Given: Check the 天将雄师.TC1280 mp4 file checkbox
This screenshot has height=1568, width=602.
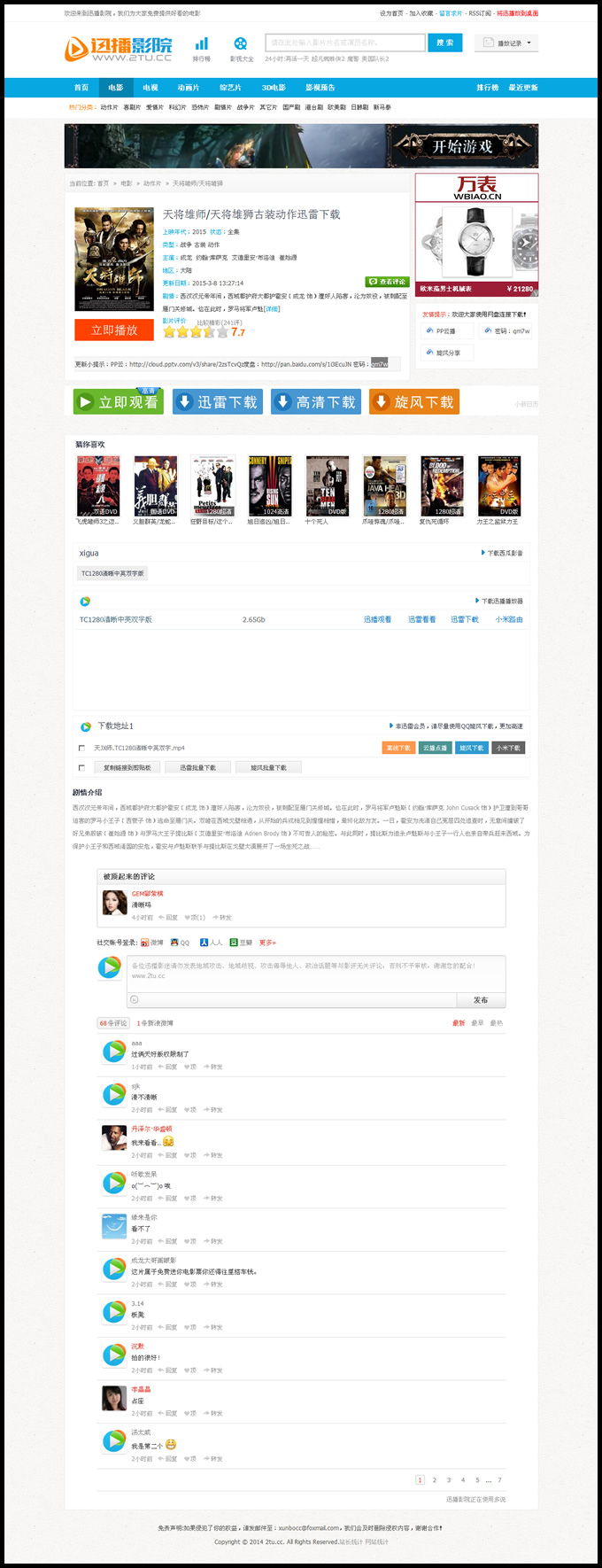Looking at the screenshot, I should tap(81, 748).
